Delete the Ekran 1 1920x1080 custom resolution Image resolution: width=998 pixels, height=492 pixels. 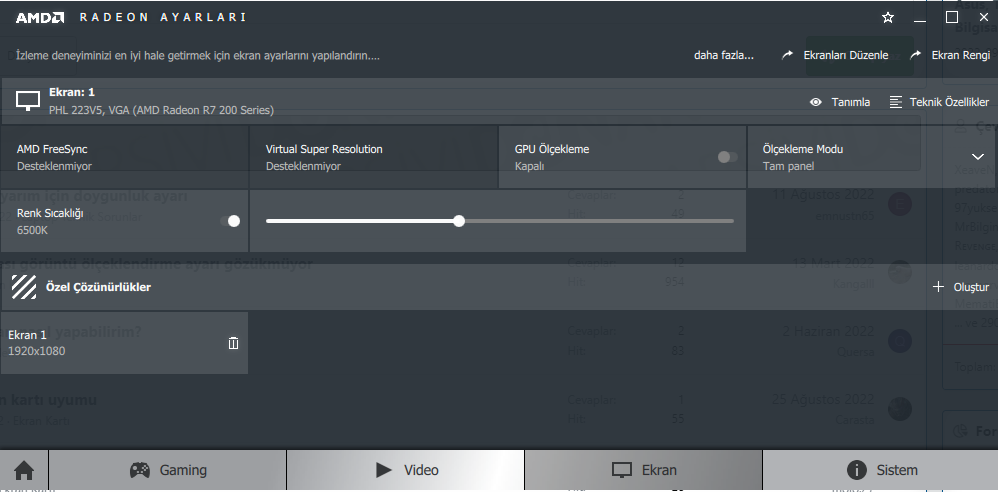(234, 343)
